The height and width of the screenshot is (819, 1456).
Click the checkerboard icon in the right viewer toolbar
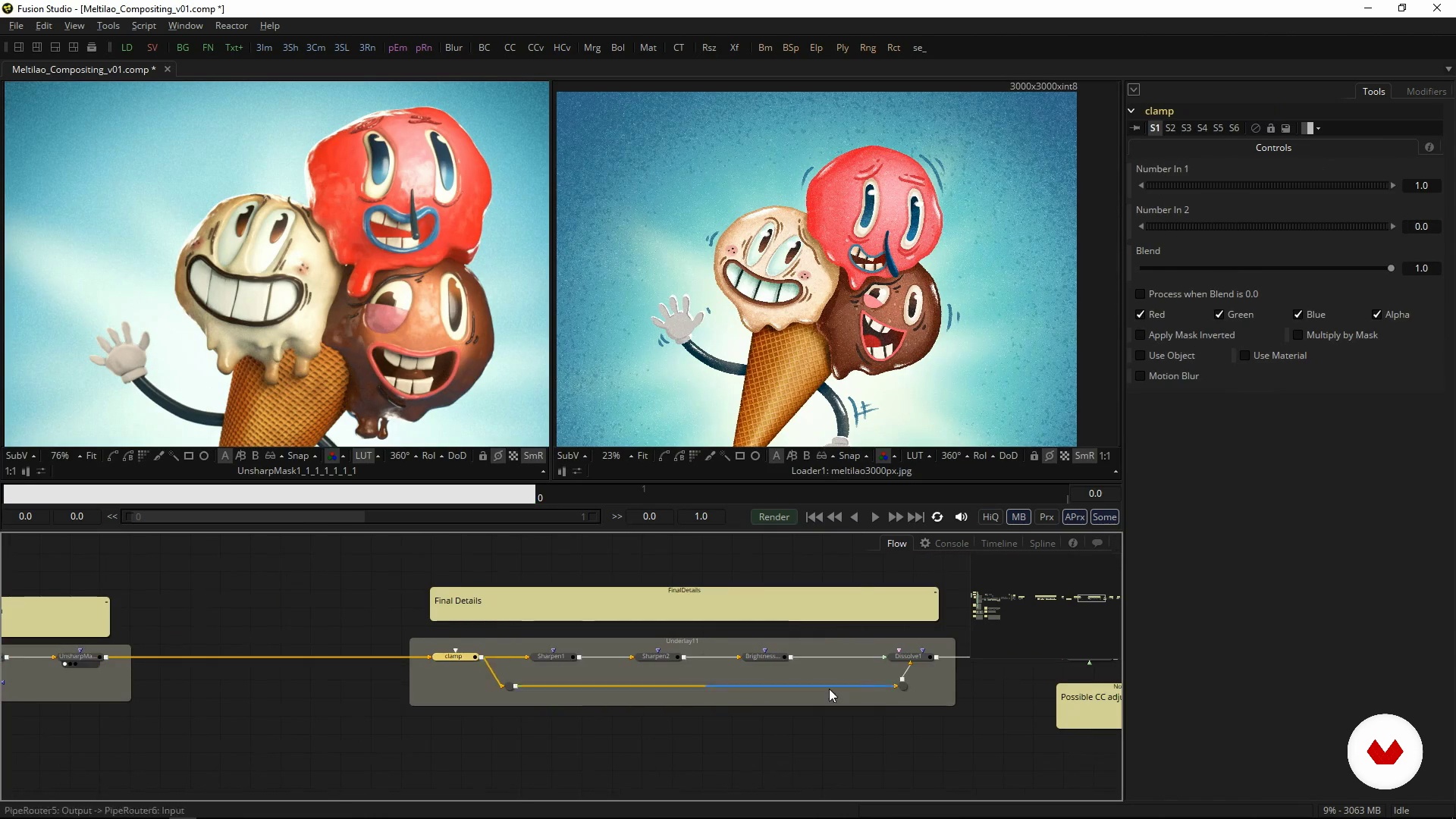1065,456
